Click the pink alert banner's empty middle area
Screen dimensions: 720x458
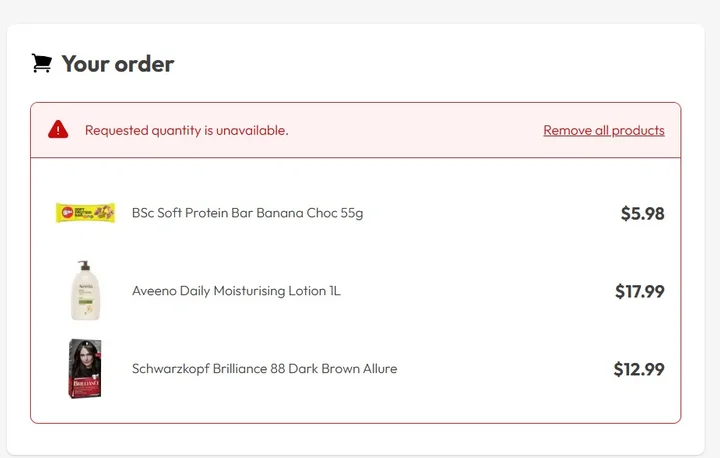coord(415,130)
